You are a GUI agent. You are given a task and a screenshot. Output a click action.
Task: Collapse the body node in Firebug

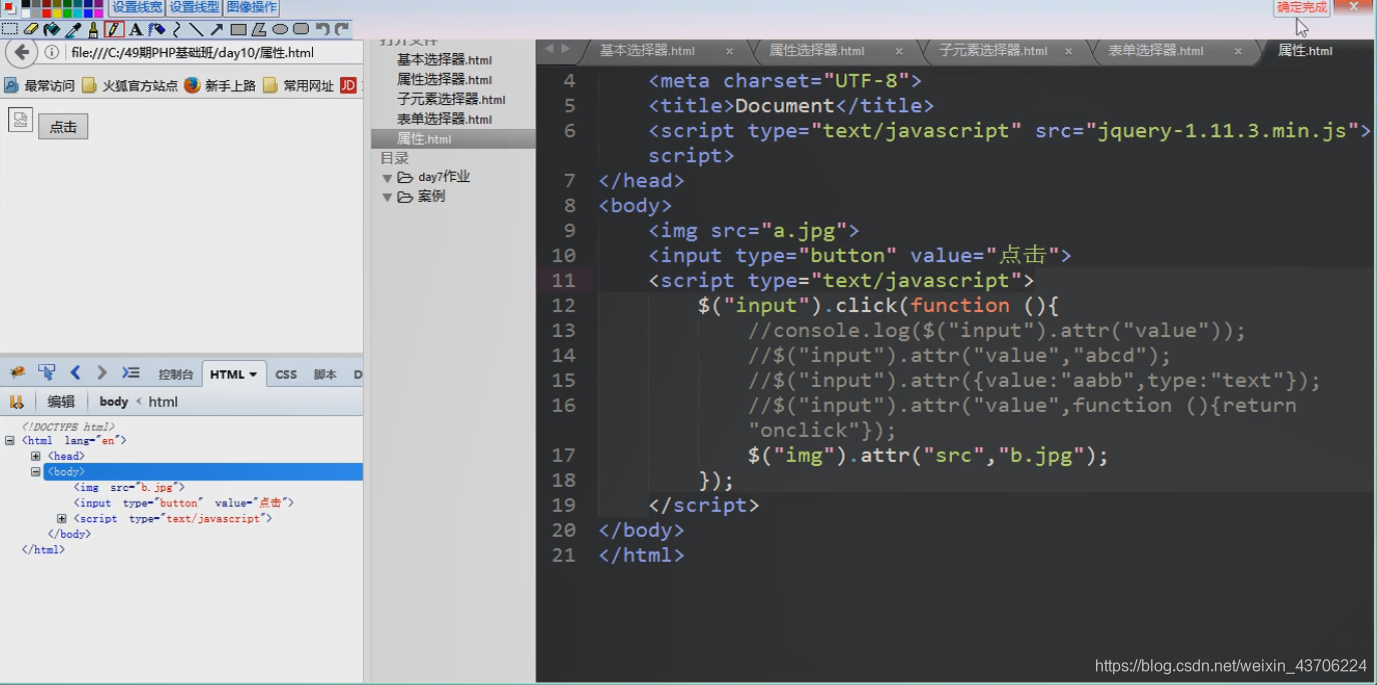click(36, 472)
